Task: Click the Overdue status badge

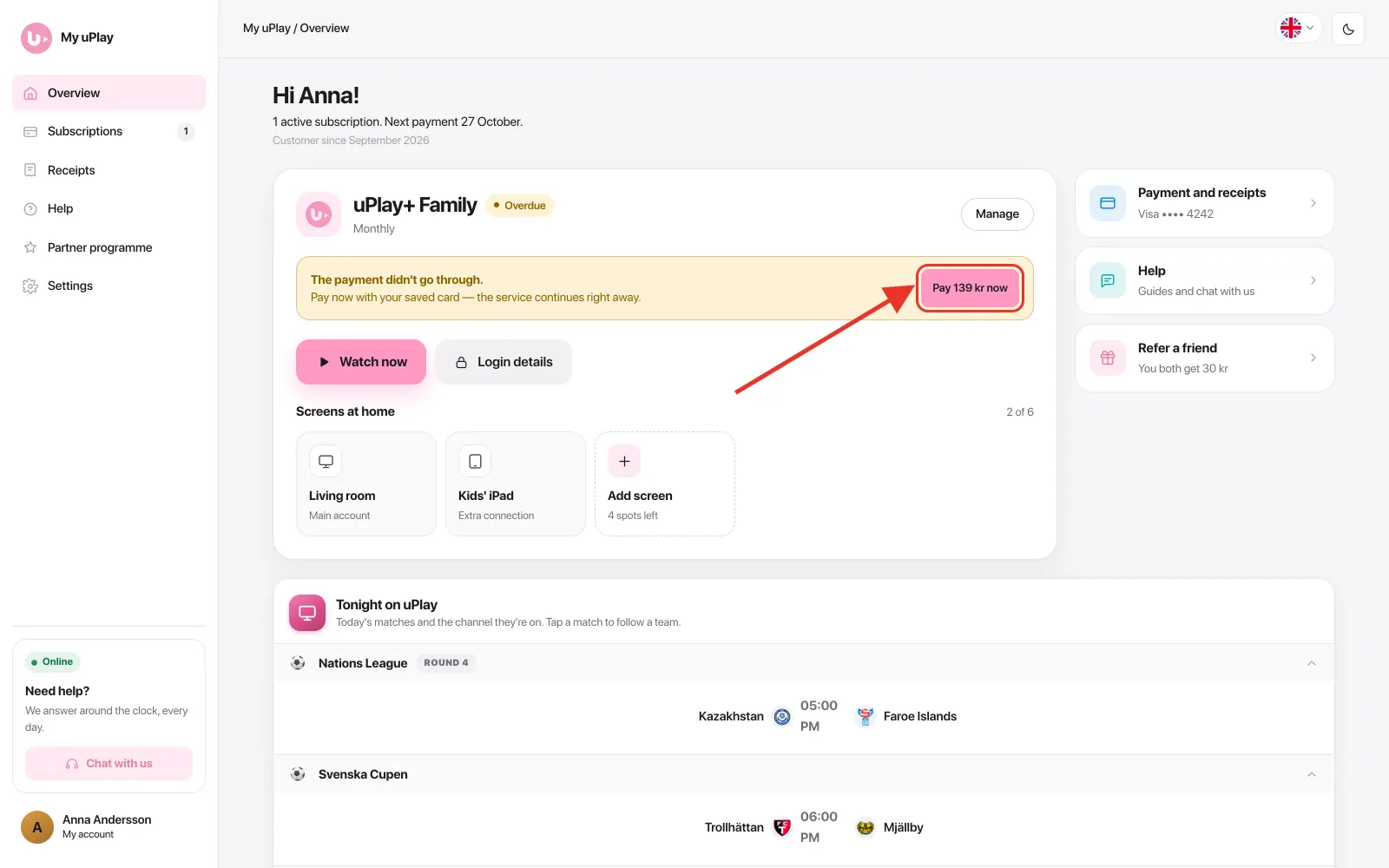Action: (x=520, y=206)
